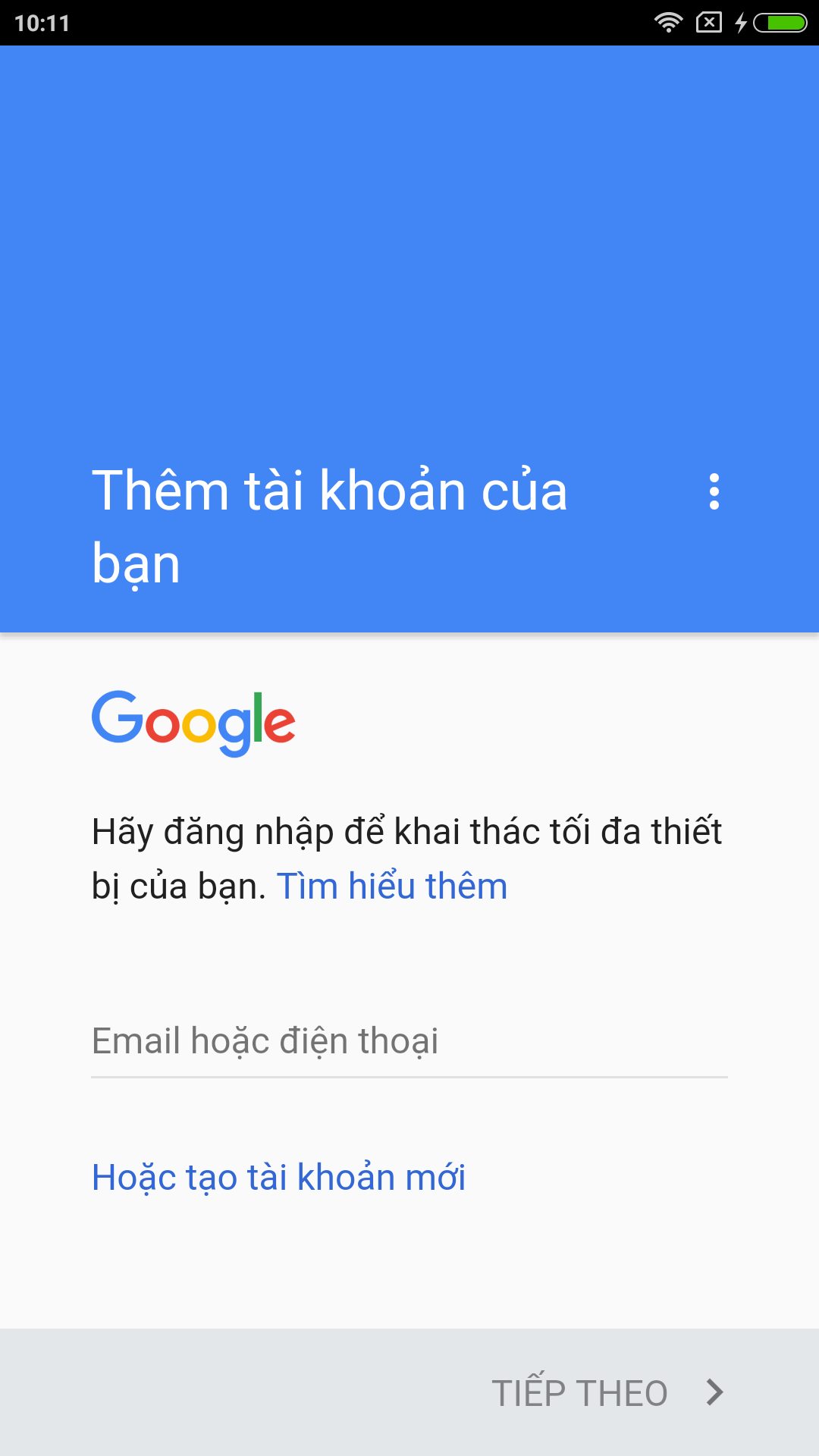Click the blue letter G in logo
The image size is (819, 1456).
[x=118, y=716]
